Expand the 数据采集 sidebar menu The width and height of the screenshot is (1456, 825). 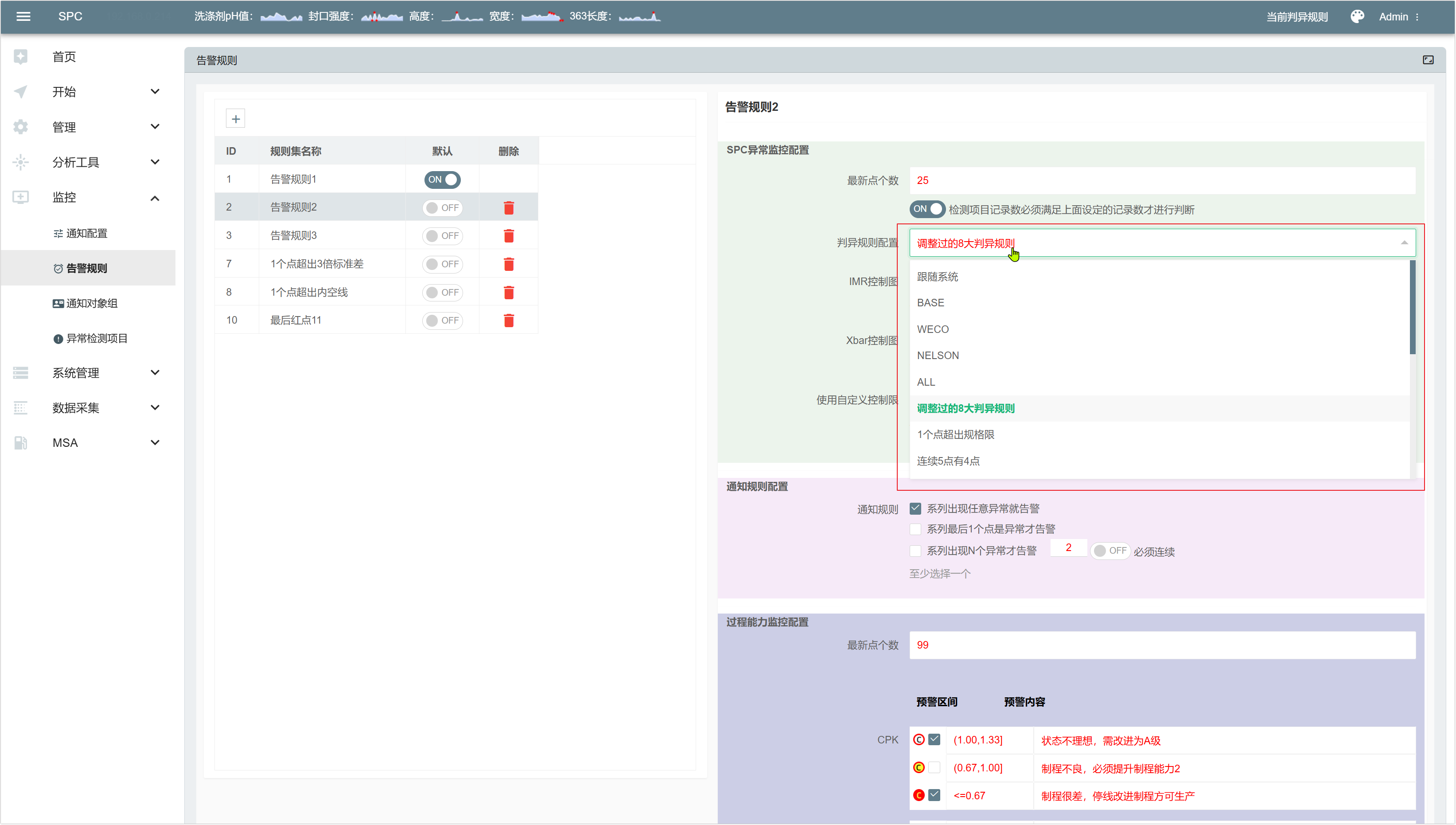coord(155,408)
